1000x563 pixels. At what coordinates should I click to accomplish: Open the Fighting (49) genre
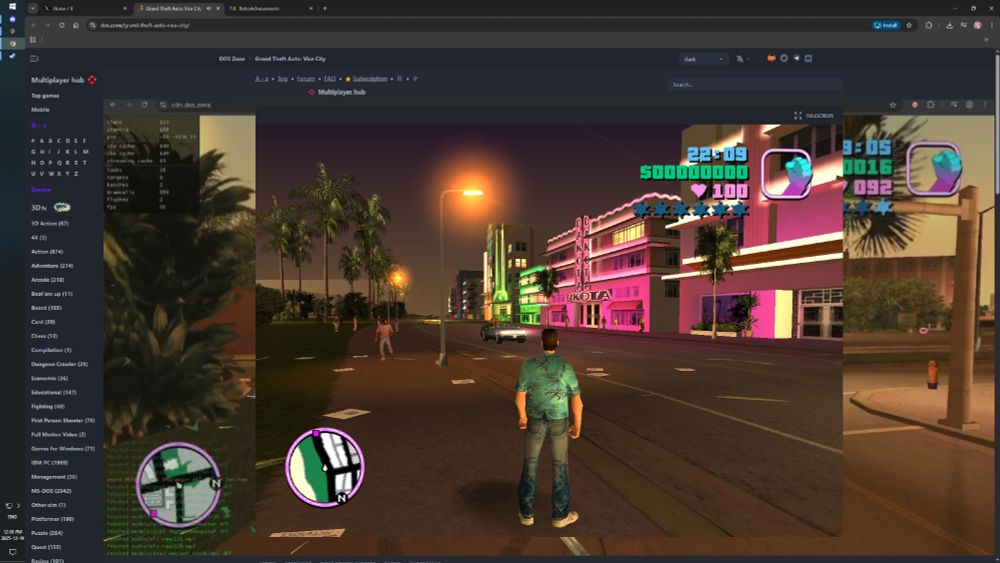[47, 407]
